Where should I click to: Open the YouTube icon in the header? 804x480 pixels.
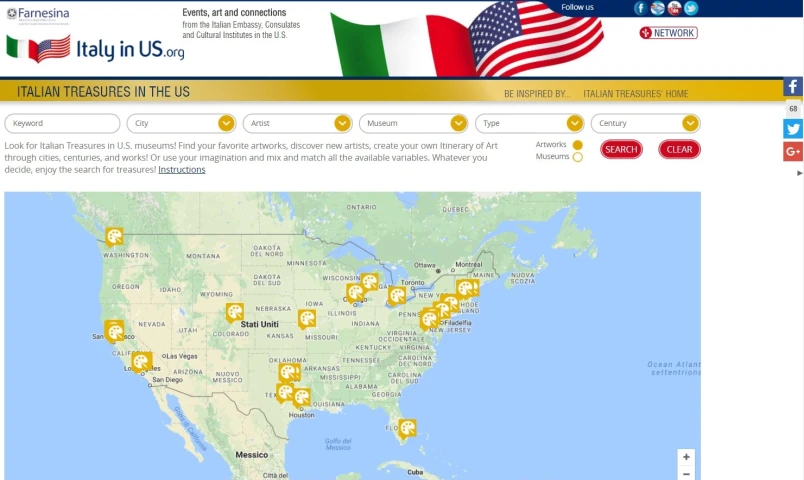[674, 8]
